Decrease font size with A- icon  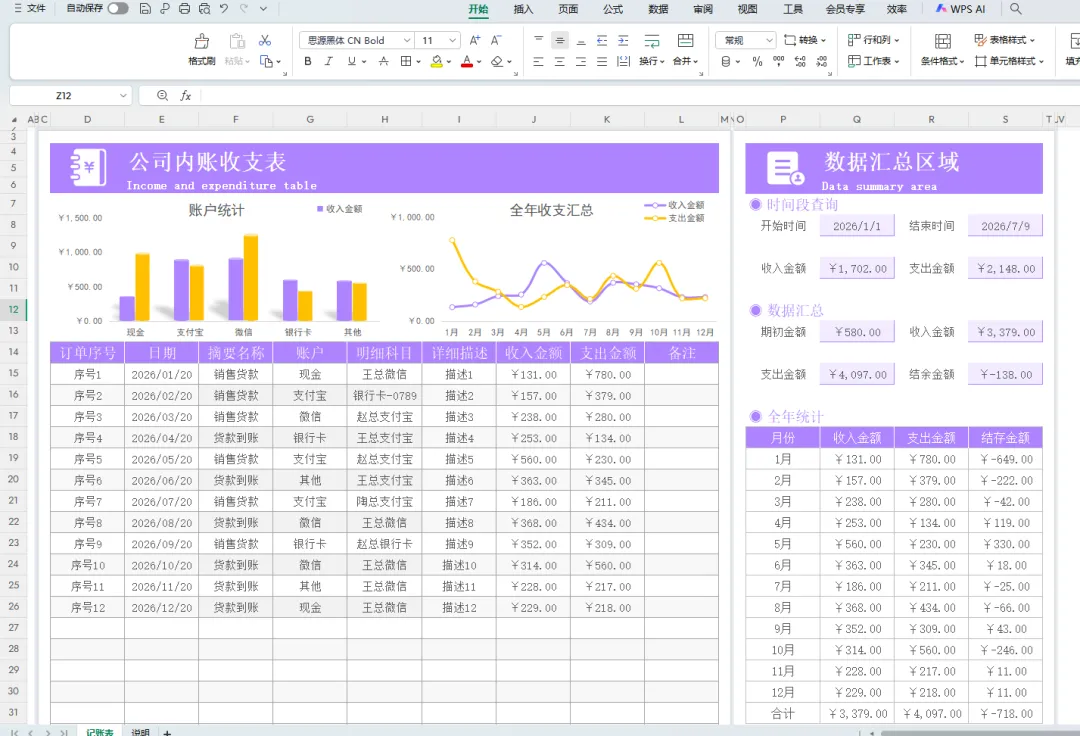[x=496, y=41]
